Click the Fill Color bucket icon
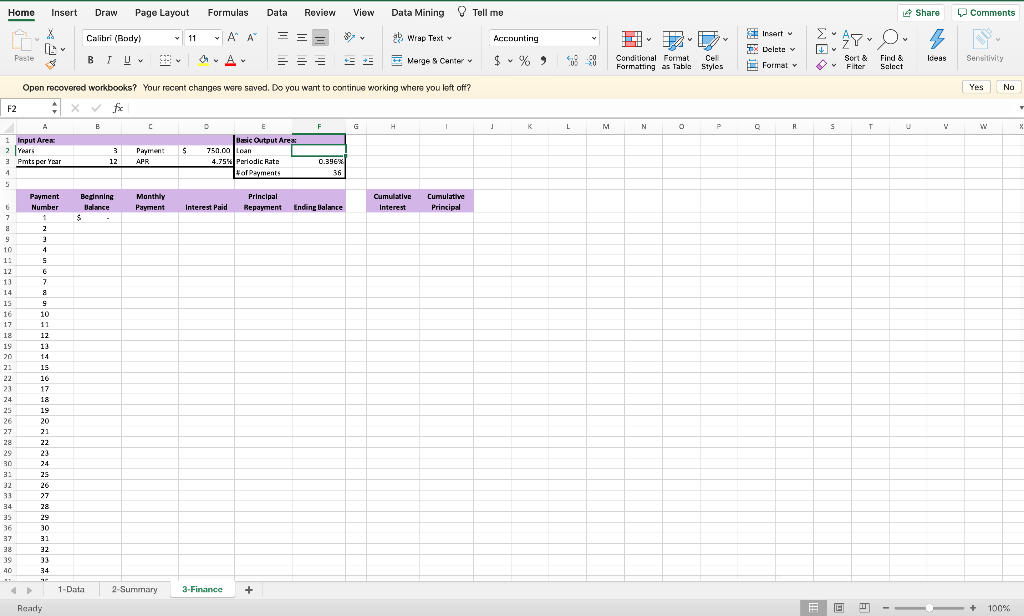 click(203, 60)
